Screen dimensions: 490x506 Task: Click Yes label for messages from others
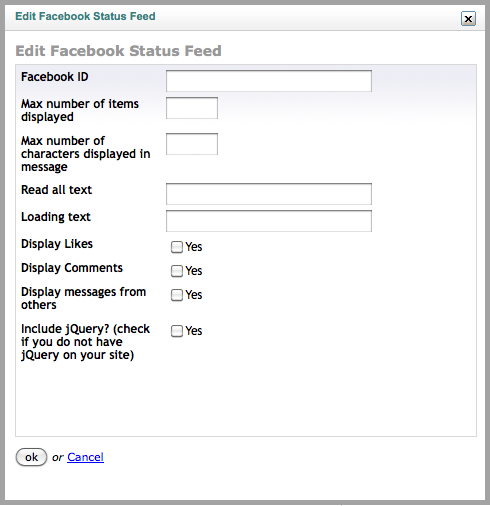pyautogui.click(x=194, y=295)
